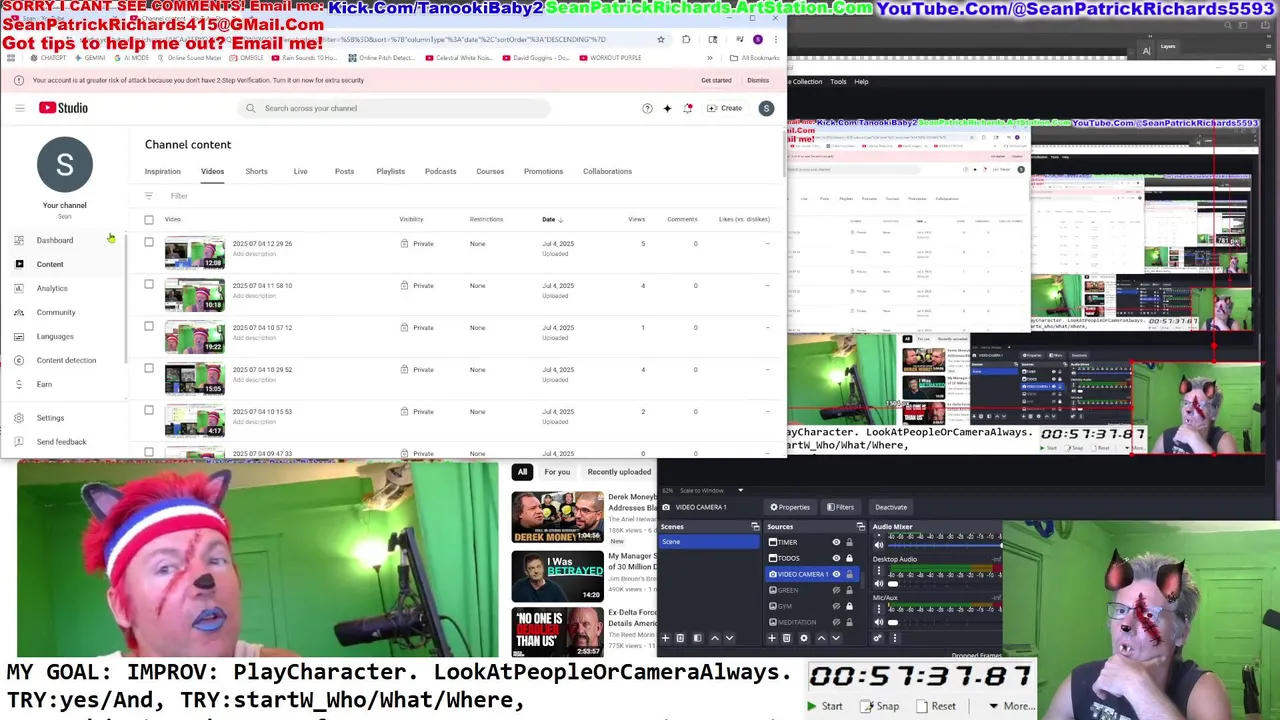1280x720 pixels.
Task: Switch to the Playlists tab
Action: coord(390,171)
